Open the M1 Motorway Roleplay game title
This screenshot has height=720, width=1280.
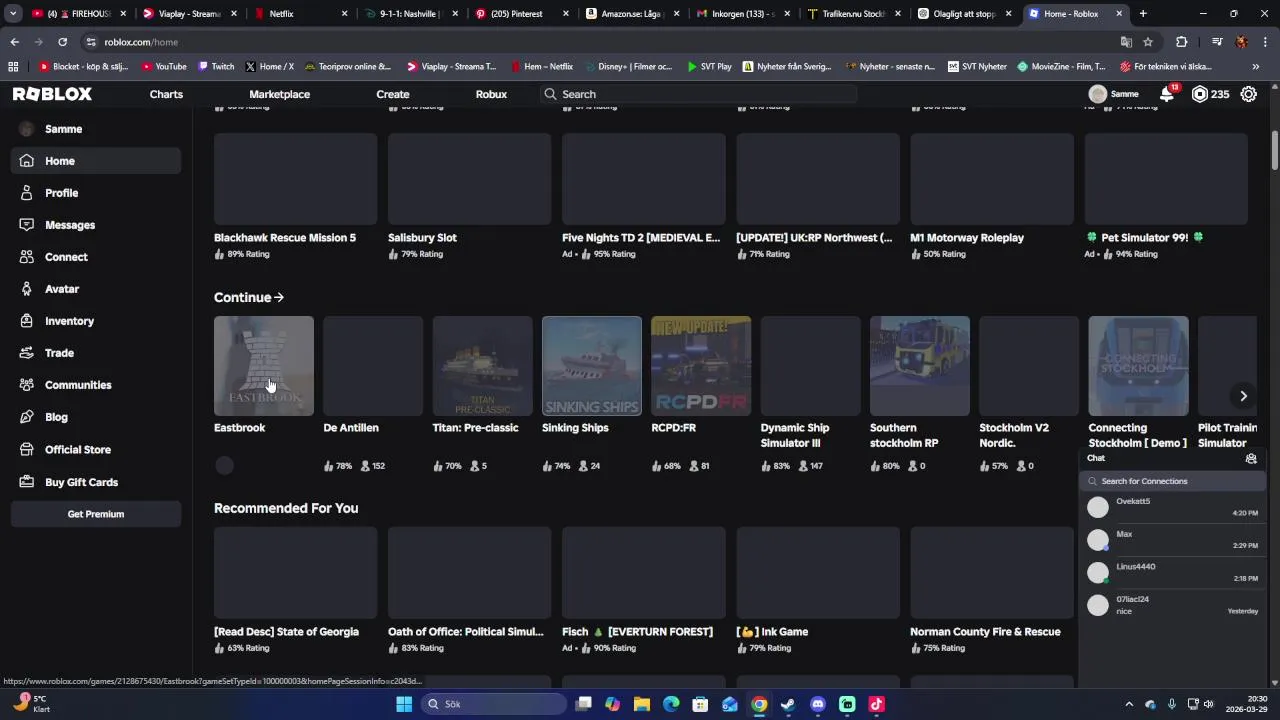point(967,238)
